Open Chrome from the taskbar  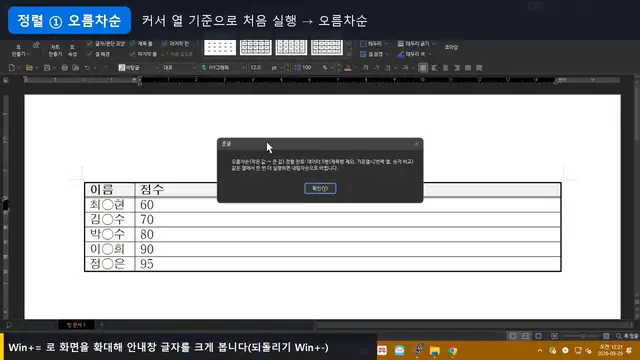[452, 351]
